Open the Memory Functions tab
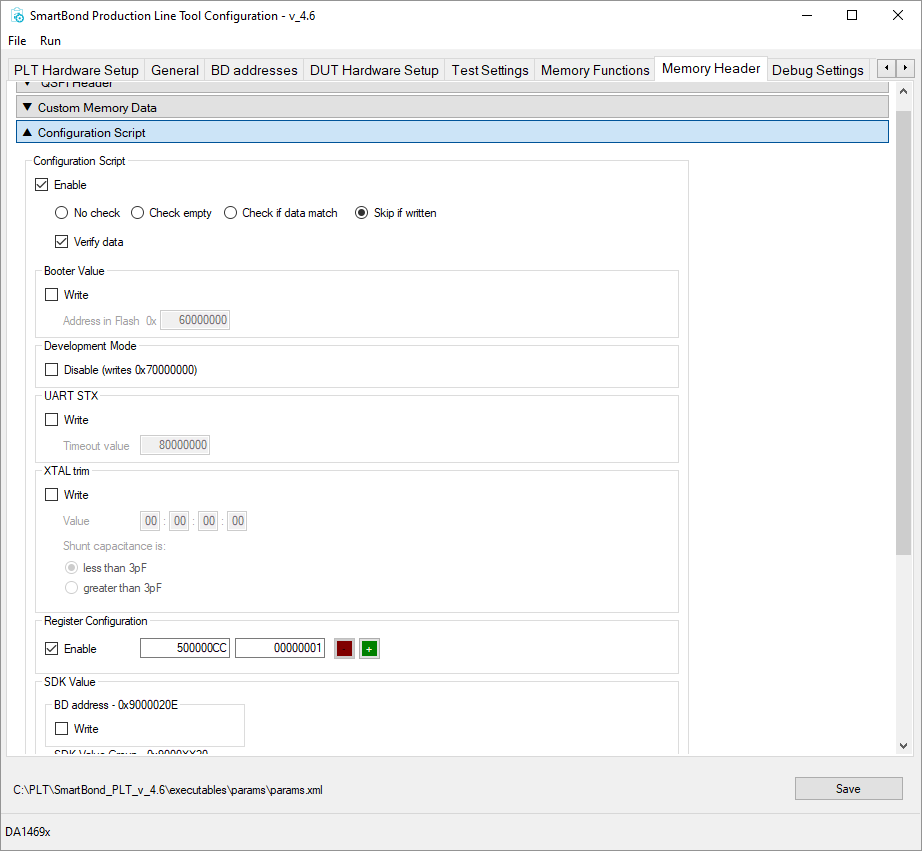 (595, 71)
